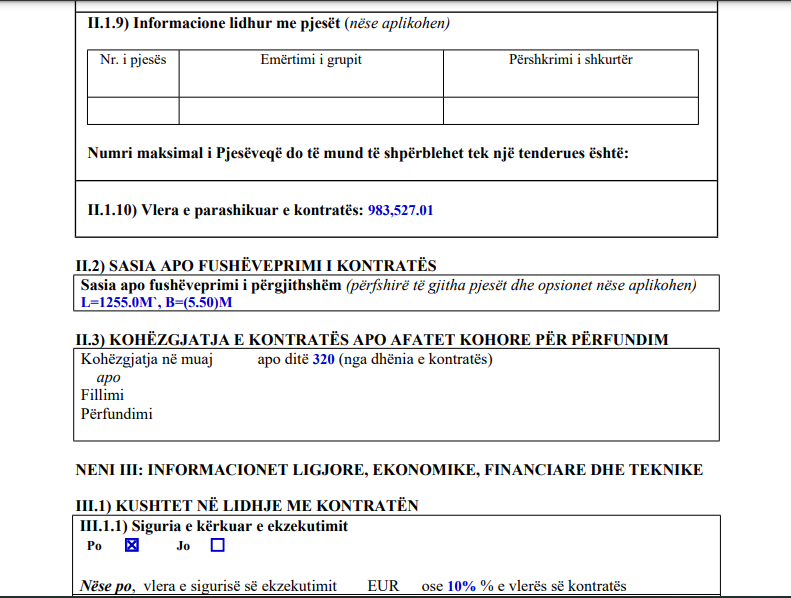Screen dimensions: 791x598
Task: Click the Nr. i pjesës column header
Action: (133, 73)
